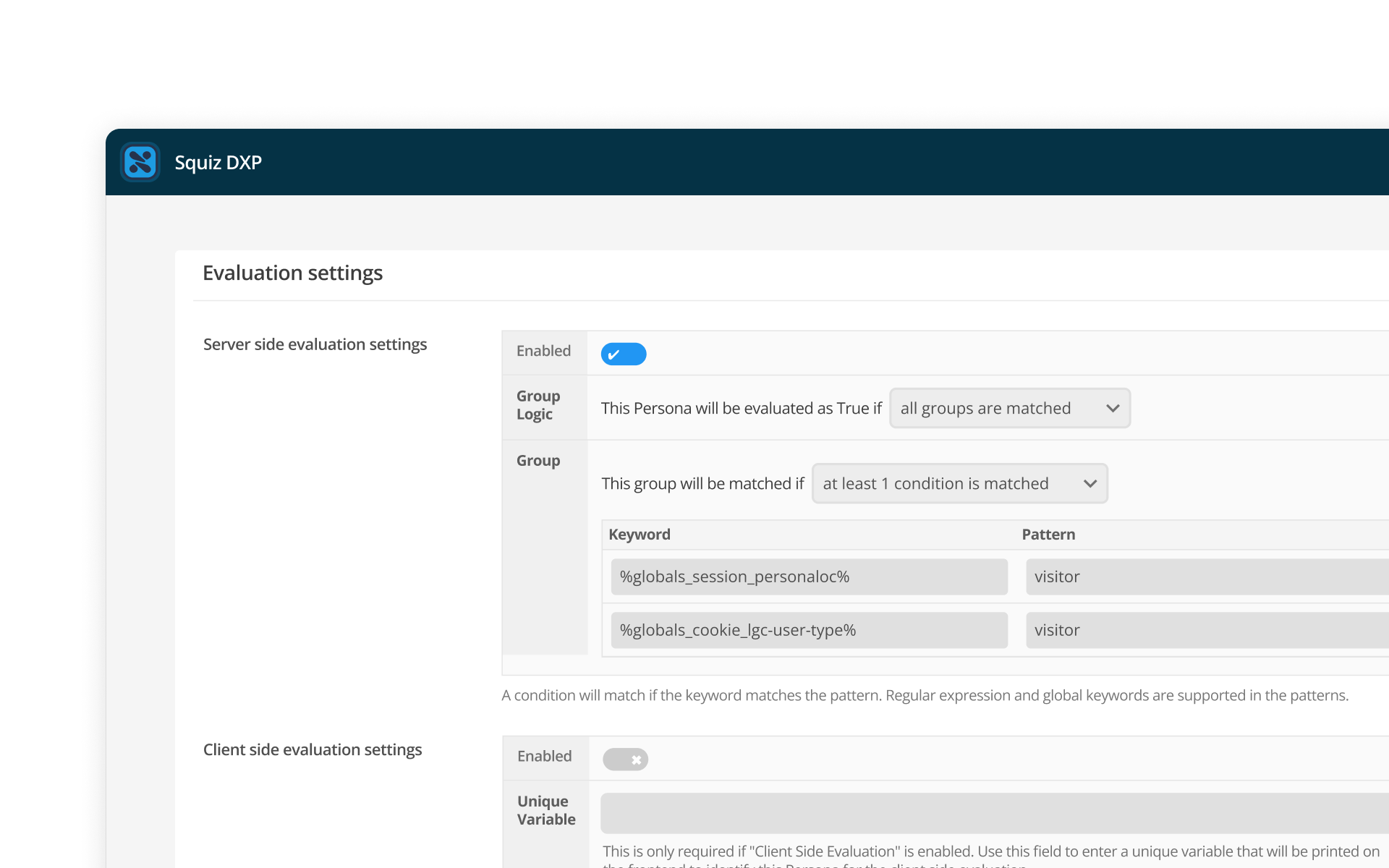The width and height of the screenshot is (1389, 868).
Task: Click the checkmark on the blue toggle
Action: point(613,354)
